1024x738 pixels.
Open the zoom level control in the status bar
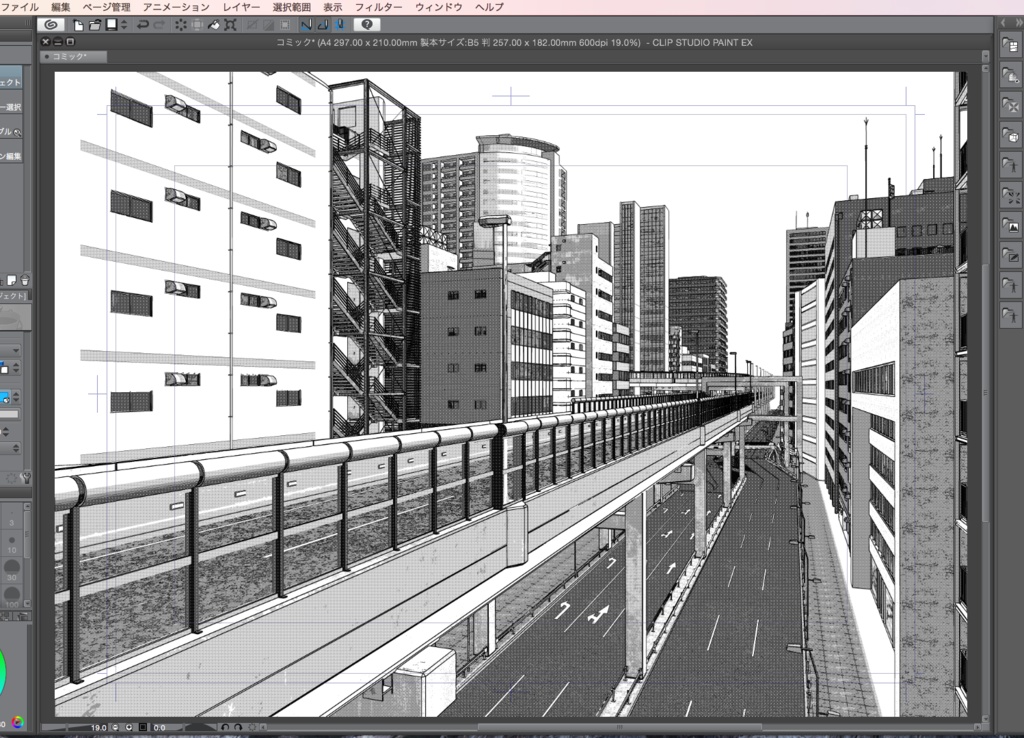pos(98,730)
